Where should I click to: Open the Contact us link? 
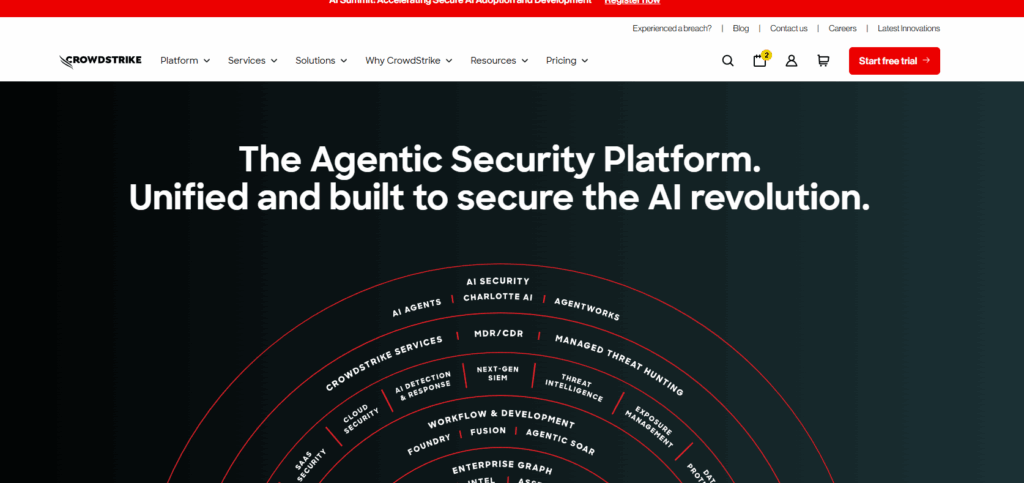pyautogui.click(x=788, y=29)
